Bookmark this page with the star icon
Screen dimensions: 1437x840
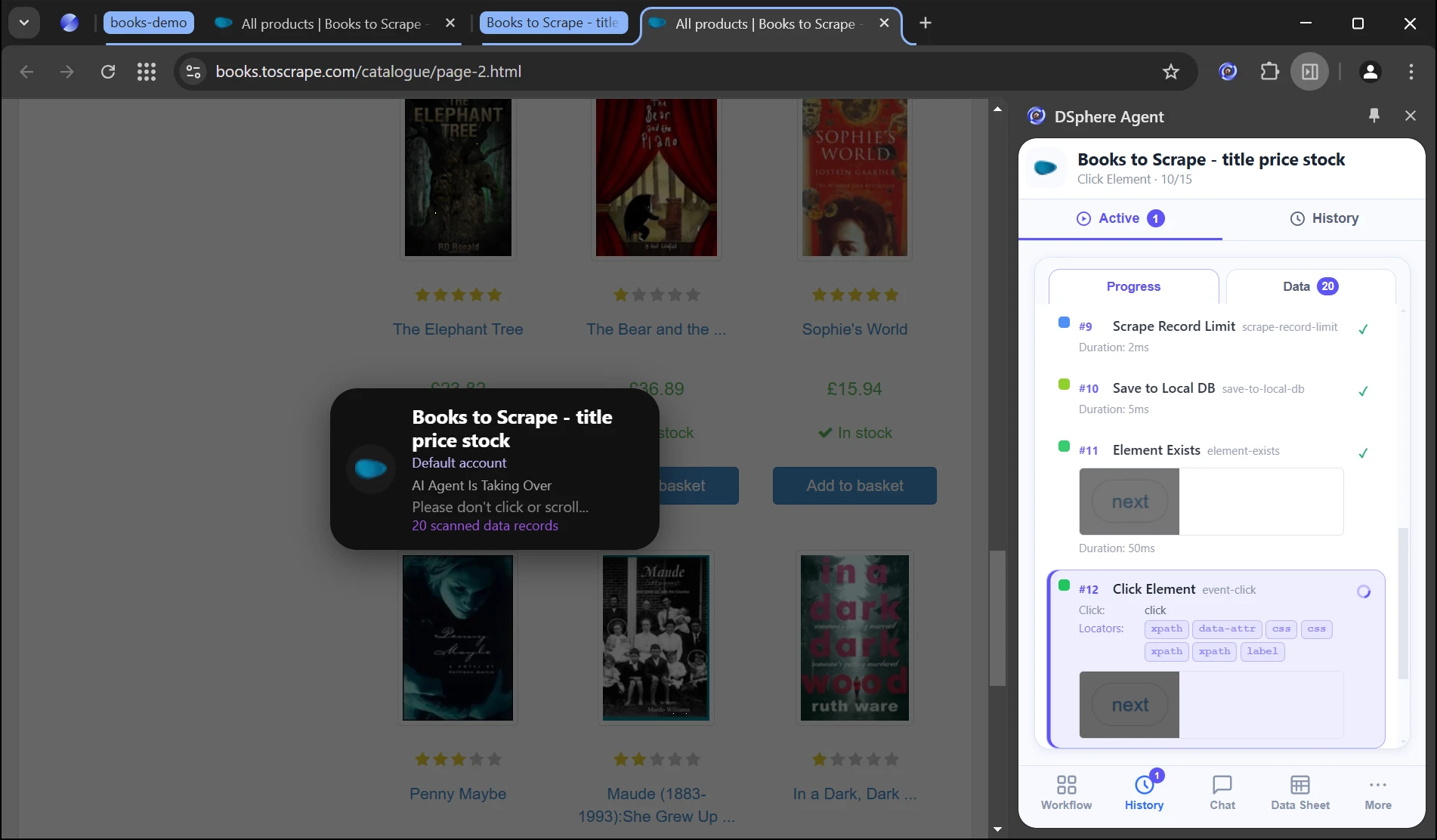(1171, 72)
